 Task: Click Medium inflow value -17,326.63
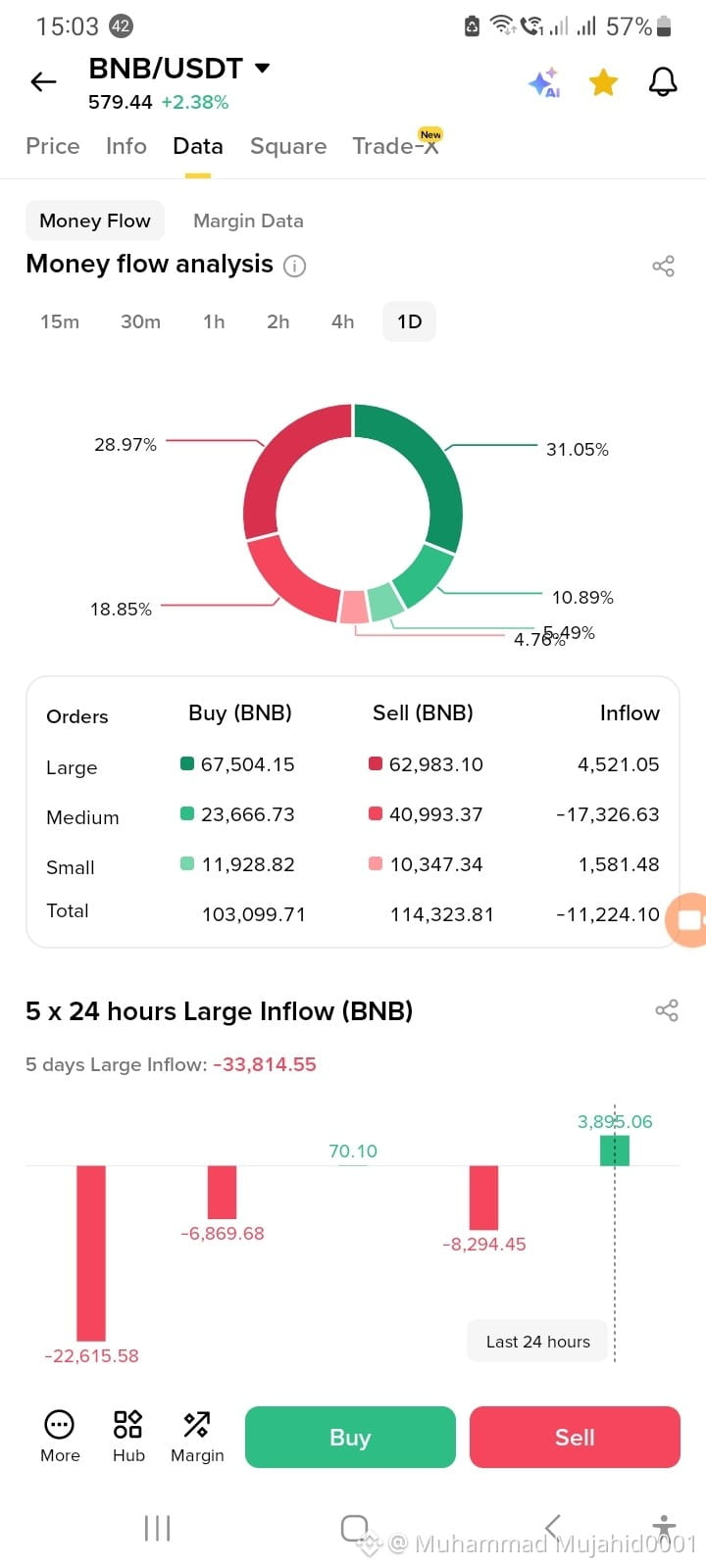pos(608,814)
